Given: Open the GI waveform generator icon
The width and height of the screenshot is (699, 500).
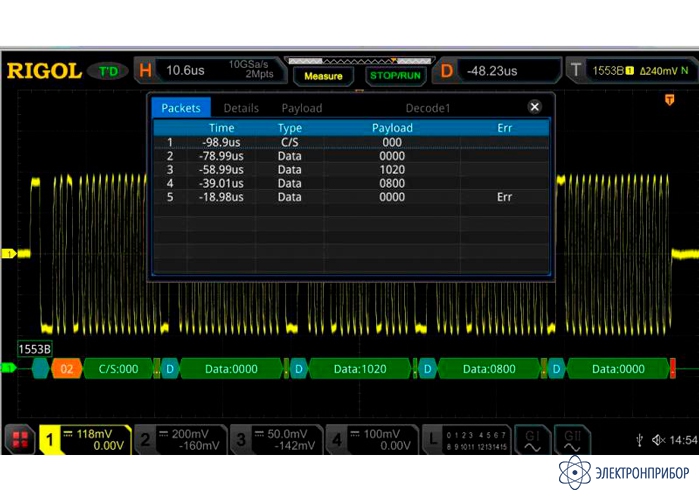Looking at the screenshot, I should pyautogui.click(x=532, y=440).
